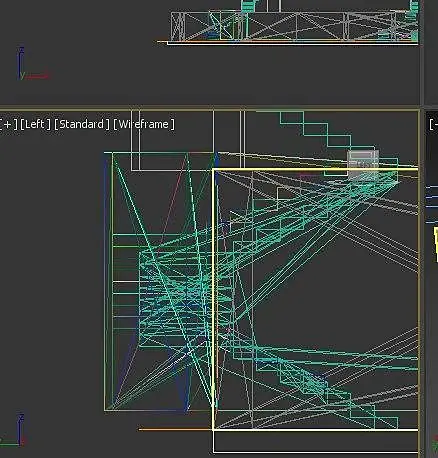Click the orange line at bottom of Left viewport
Viewport: 438px width, 458px height.
tap(175, 429)
